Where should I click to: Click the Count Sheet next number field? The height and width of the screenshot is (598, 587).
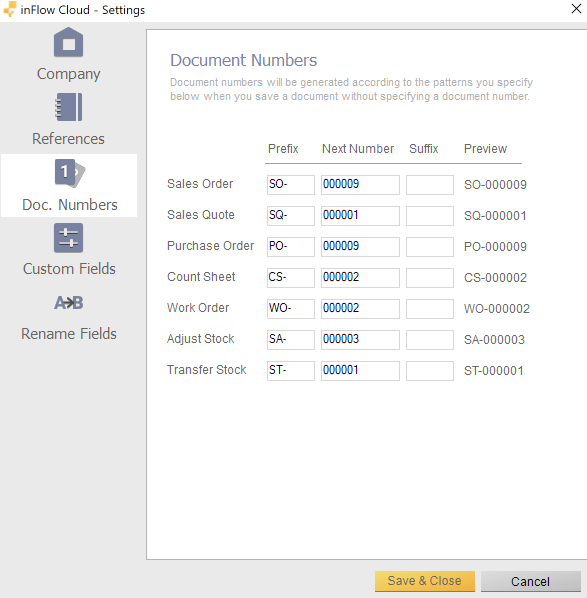pyautogui.click(x=360, y=278)
